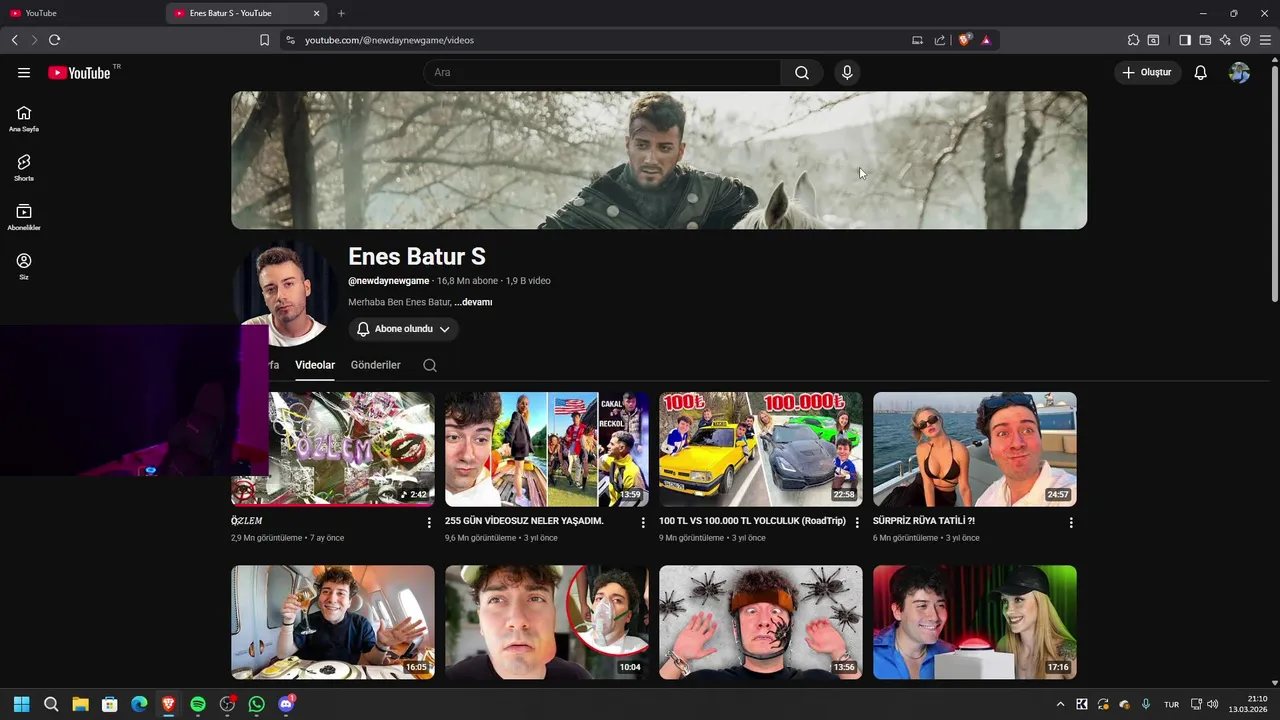The width and height of the screenshot is (1280, 720).
Task: Open Ana Sayfa in the sidebar
Action: (24, 119)
